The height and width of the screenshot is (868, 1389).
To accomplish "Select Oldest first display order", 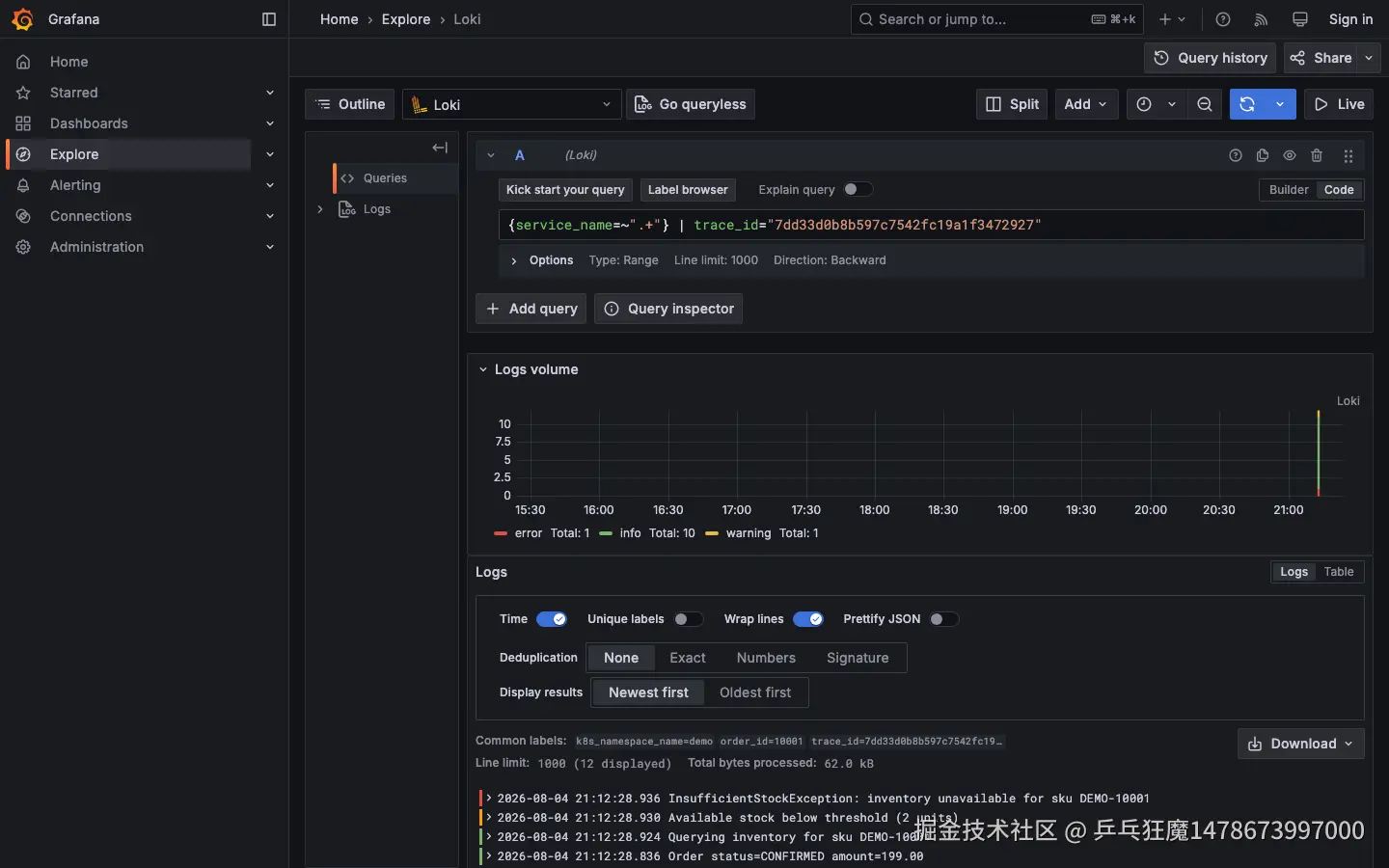I will (755, 692).
